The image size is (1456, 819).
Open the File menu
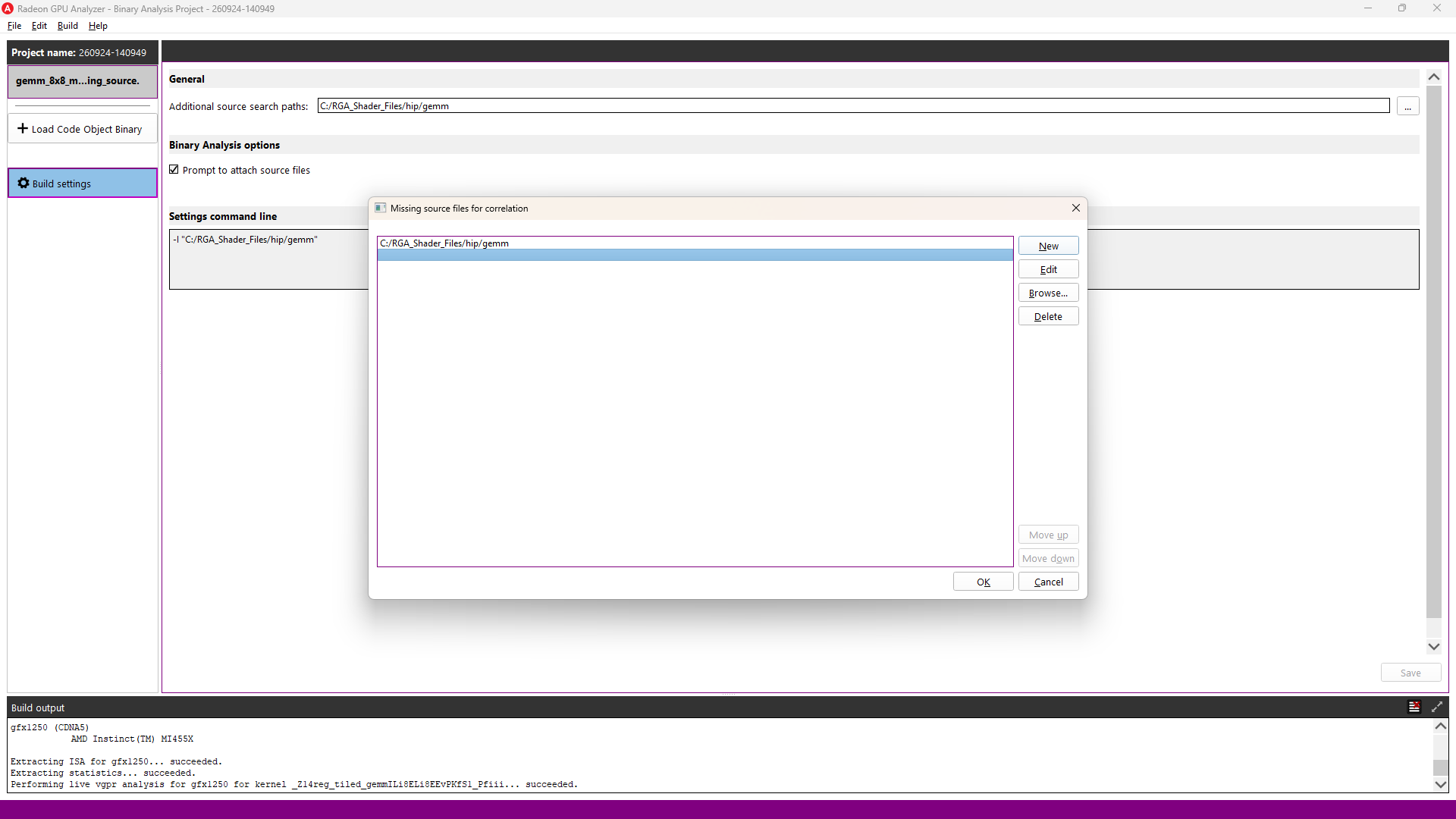click(x=14, y=26)
